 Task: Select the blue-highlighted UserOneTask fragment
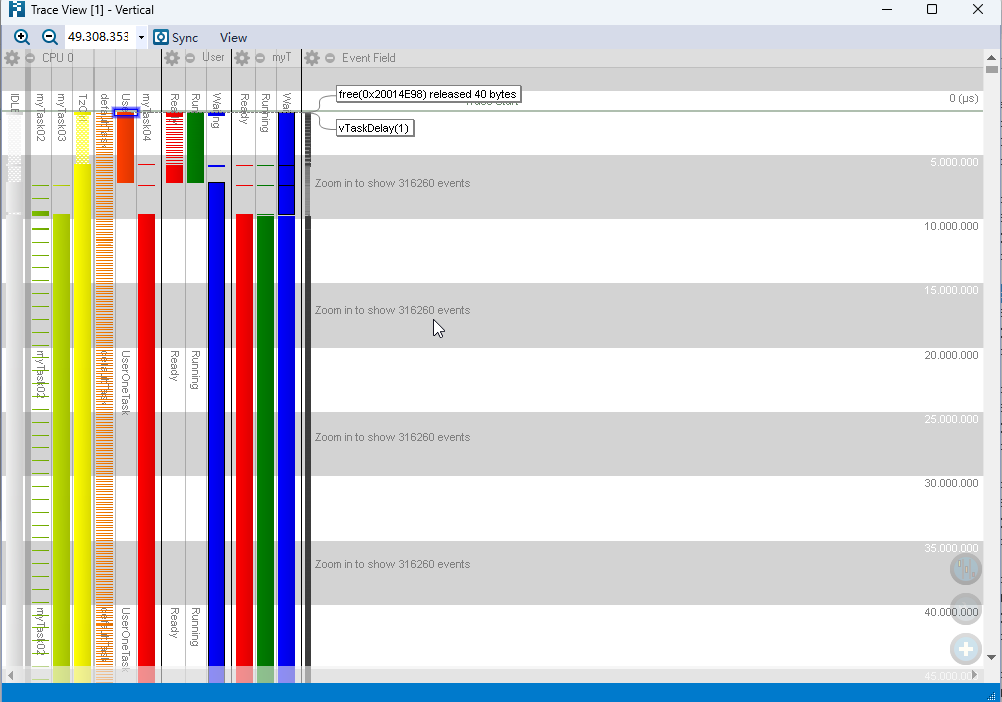[x=125, y=112]
